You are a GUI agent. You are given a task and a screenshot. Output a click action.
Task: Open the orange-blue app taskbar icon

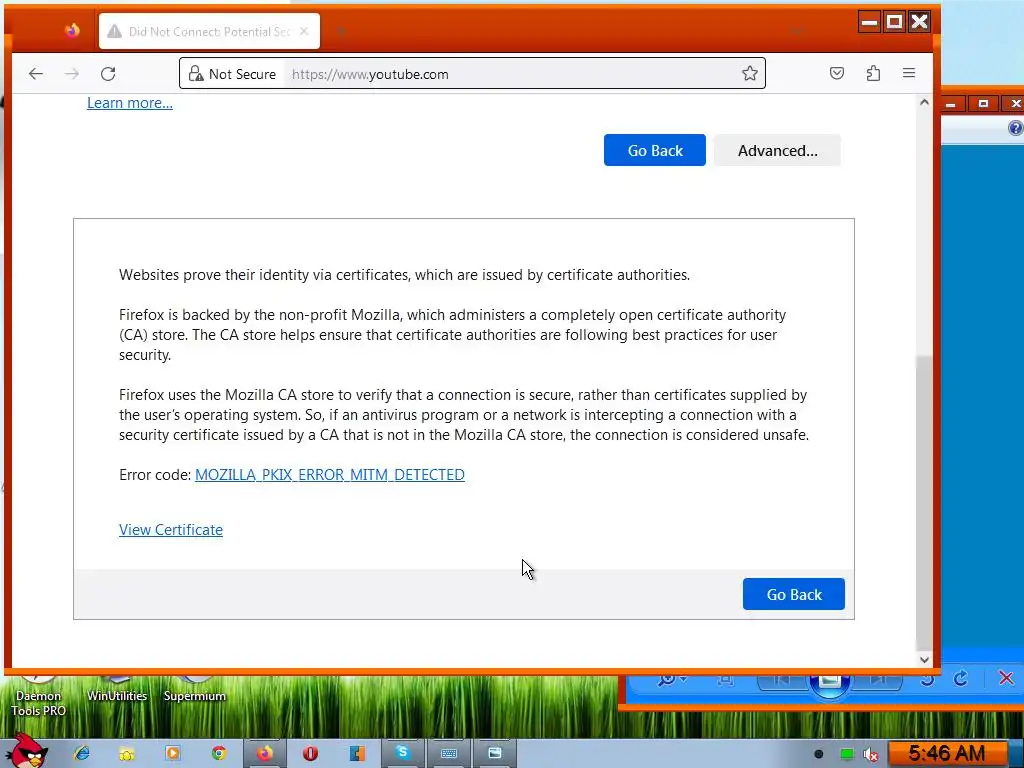[357, 754]
